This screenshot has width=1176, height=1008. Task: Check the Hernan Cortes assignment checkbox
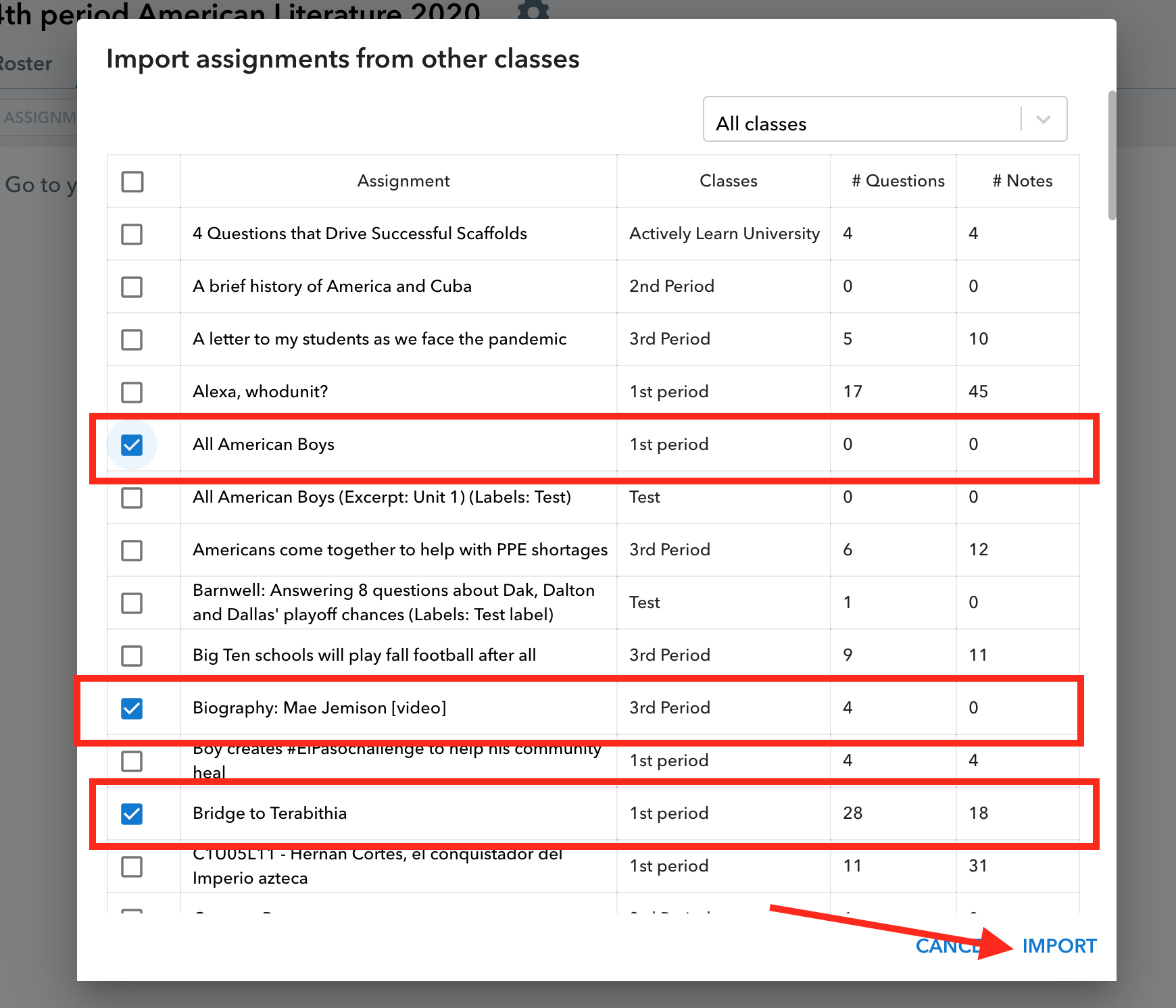[132, 866]
